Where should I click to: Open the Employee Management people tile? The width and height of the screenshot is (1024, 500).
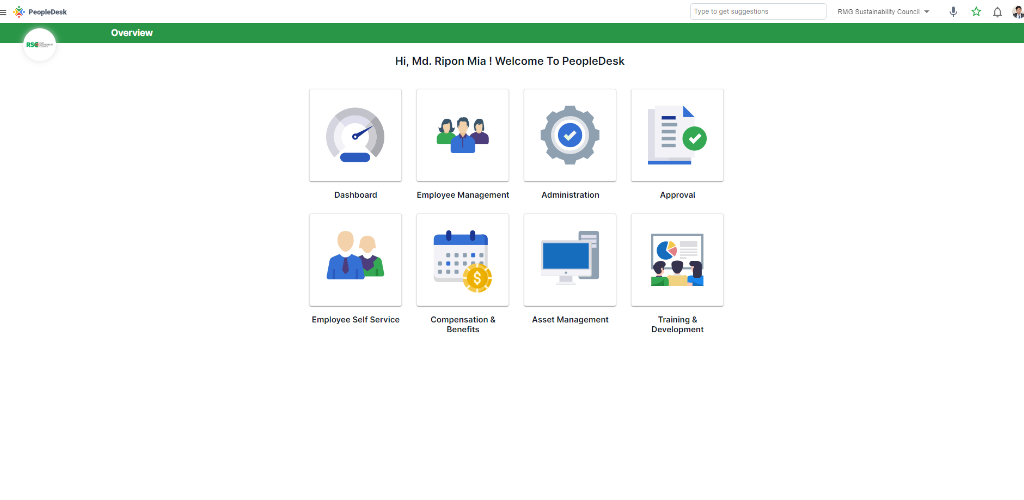(x=462, y=135)
